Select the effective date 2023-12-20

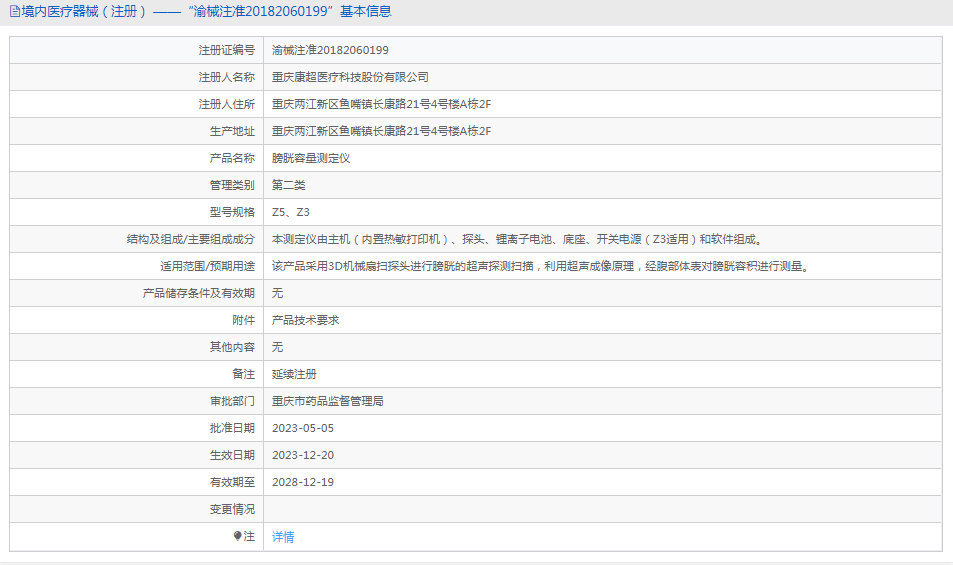coord(303,455)
